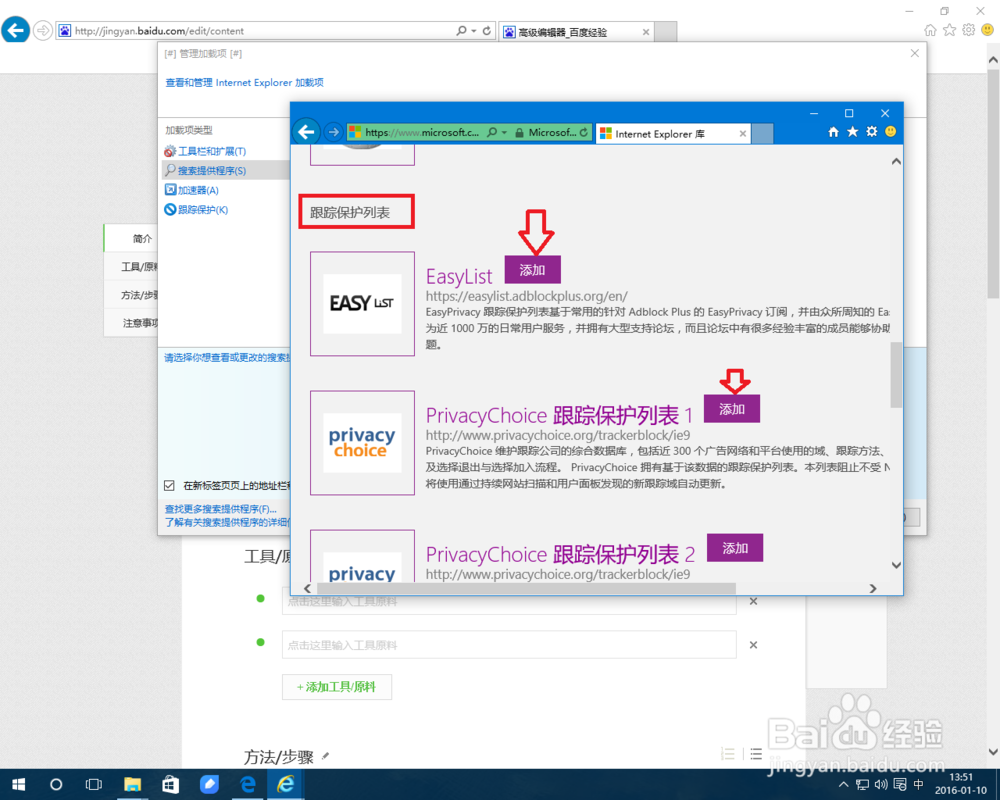Click the gallery vertical scrollbar thumb
The height and width of the screenshot is (800, 1000).
click(x=896, y=374)
